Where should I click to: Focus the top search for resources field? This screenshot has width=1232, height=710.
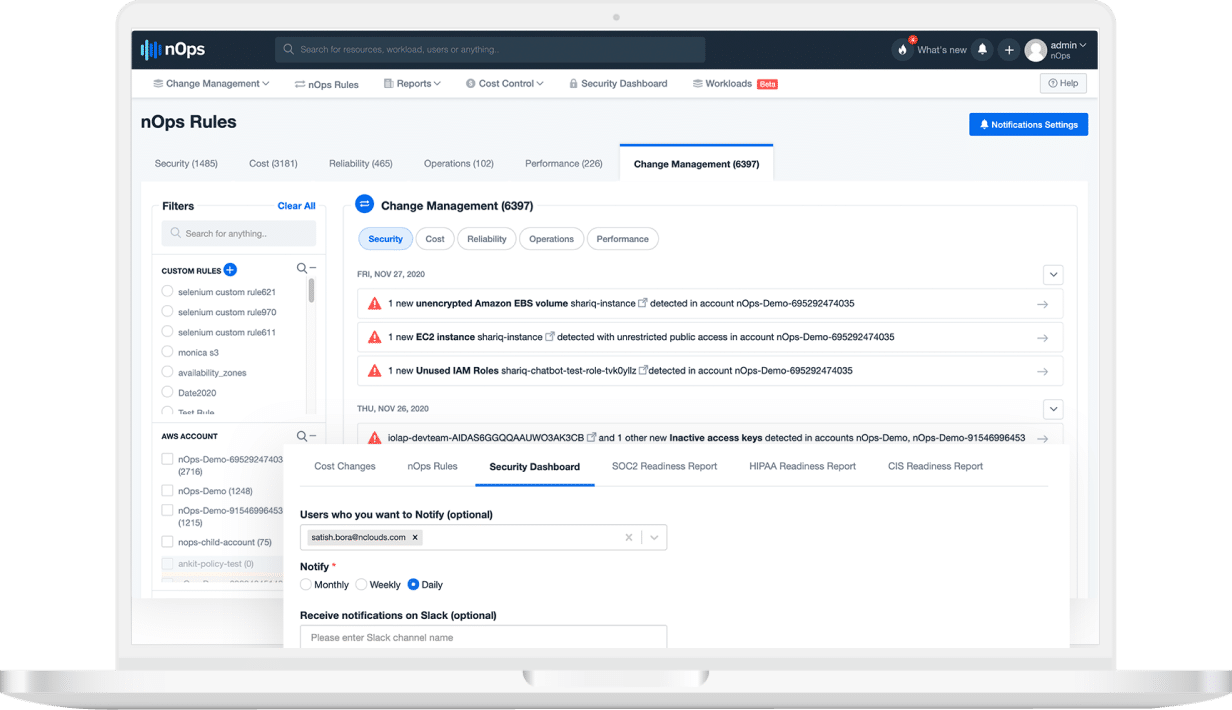click(490, 49)
